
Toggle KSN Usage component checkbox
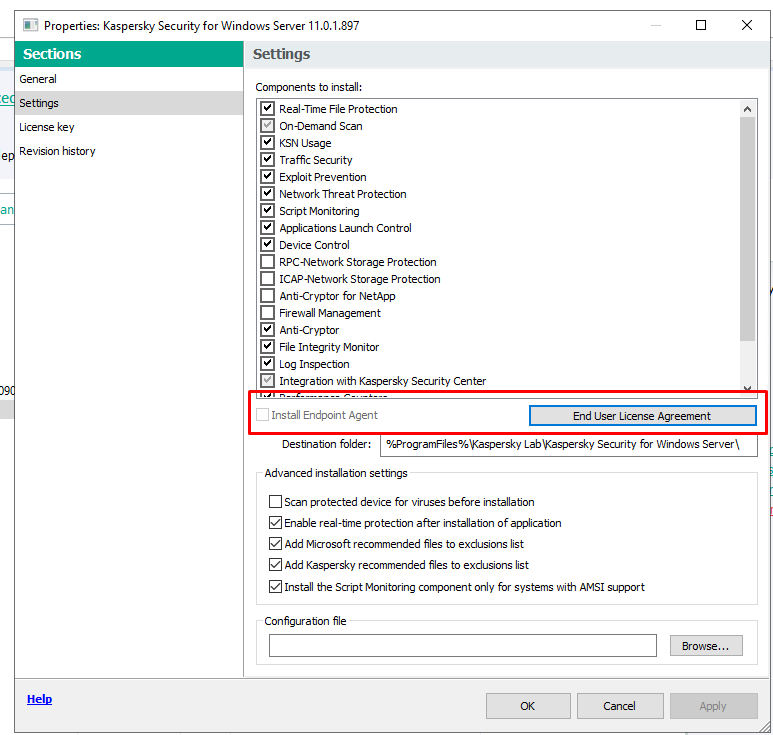[267, 142]
